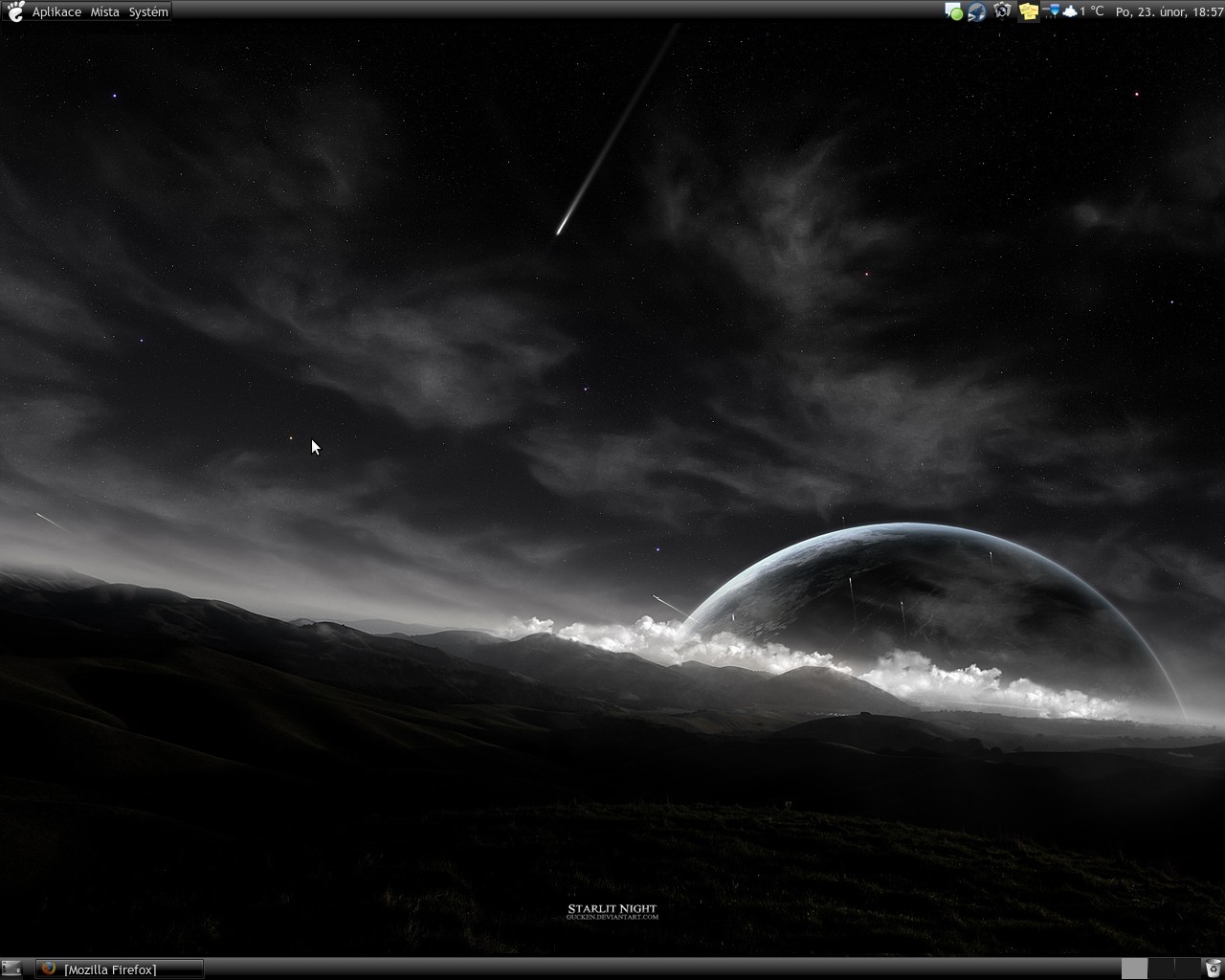This screenshot has height=980, width=1225.
Task: Restore the Mozilla Firefox window
Action: click(x=121, y=969)
